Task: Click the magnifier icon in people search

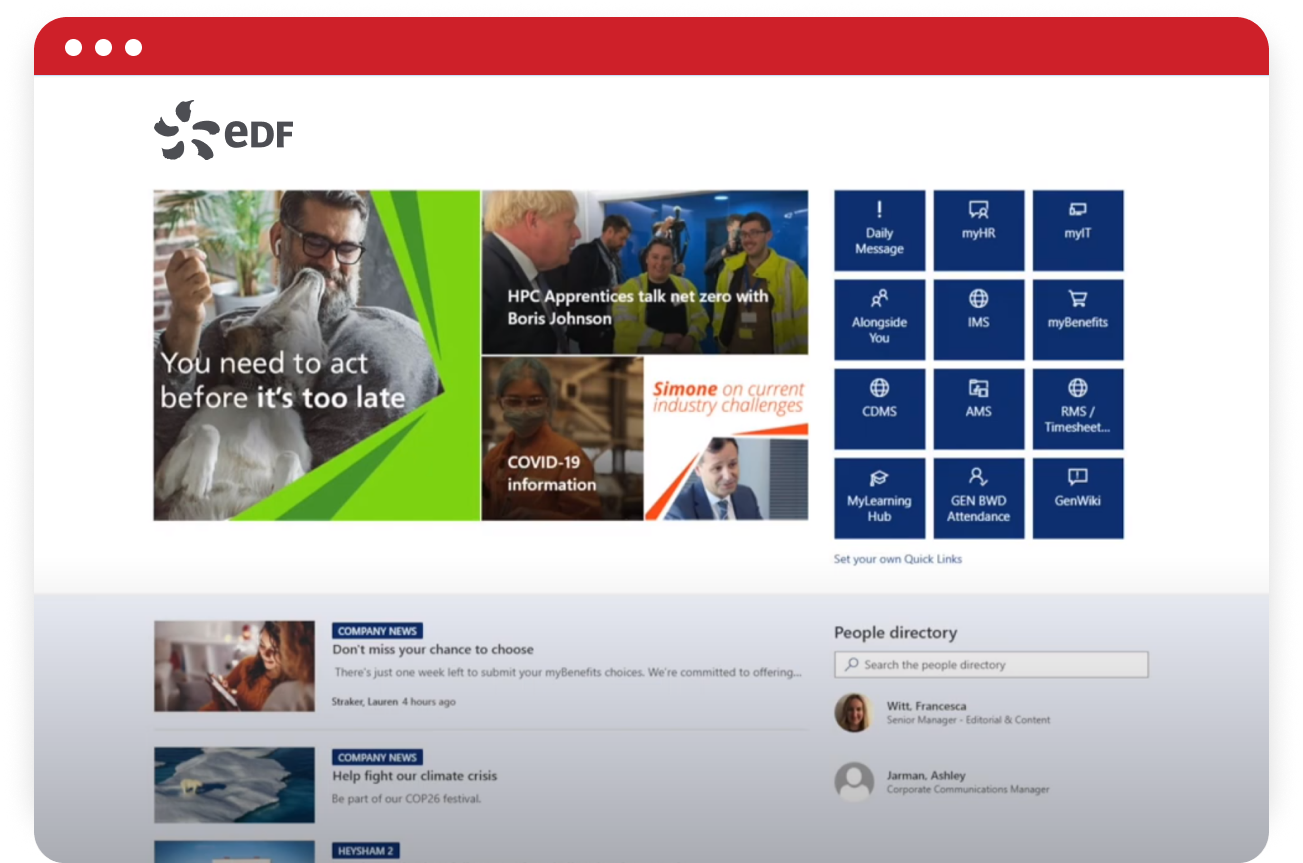Action: tap(852, 664)
